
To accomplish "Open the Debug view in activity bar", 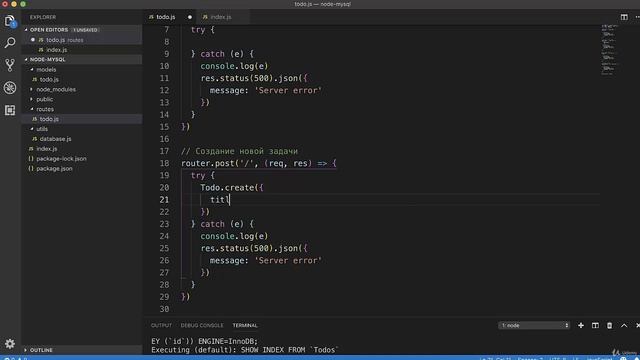I will point(10,88).
